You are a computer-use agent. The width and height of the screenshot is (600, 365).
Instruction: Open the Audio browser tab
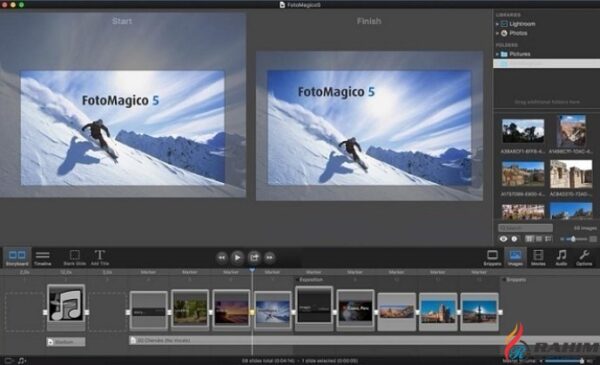point(561,257)
